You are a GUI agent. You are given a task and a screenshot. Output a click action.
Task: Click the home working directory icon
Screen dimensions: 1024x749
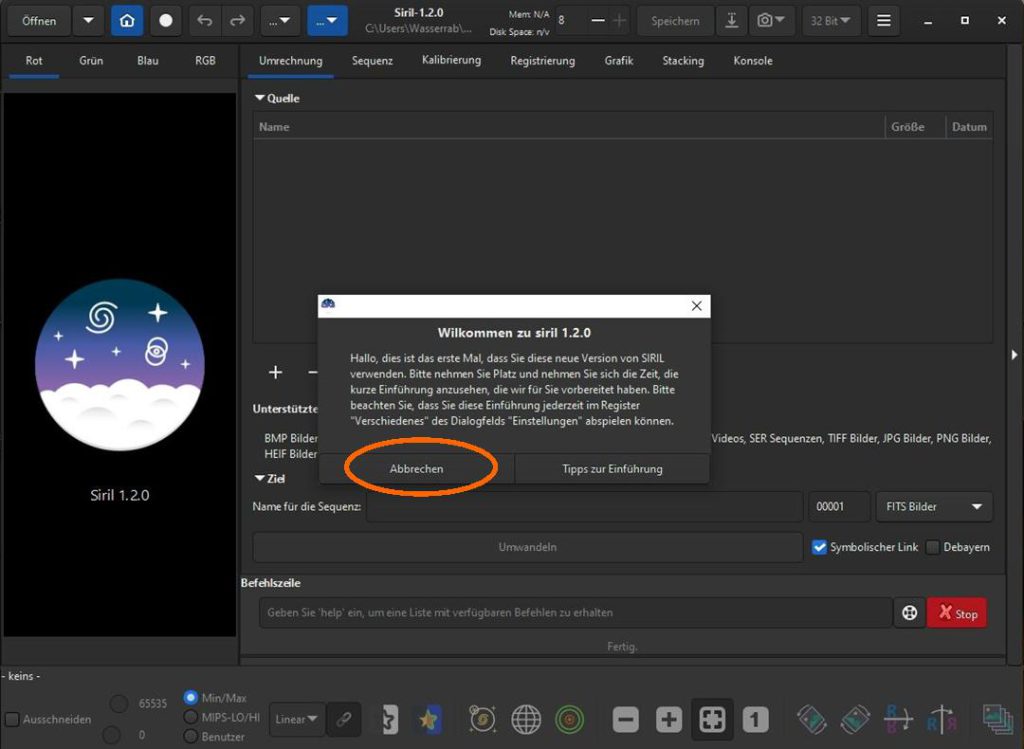[x=127, y=20]
